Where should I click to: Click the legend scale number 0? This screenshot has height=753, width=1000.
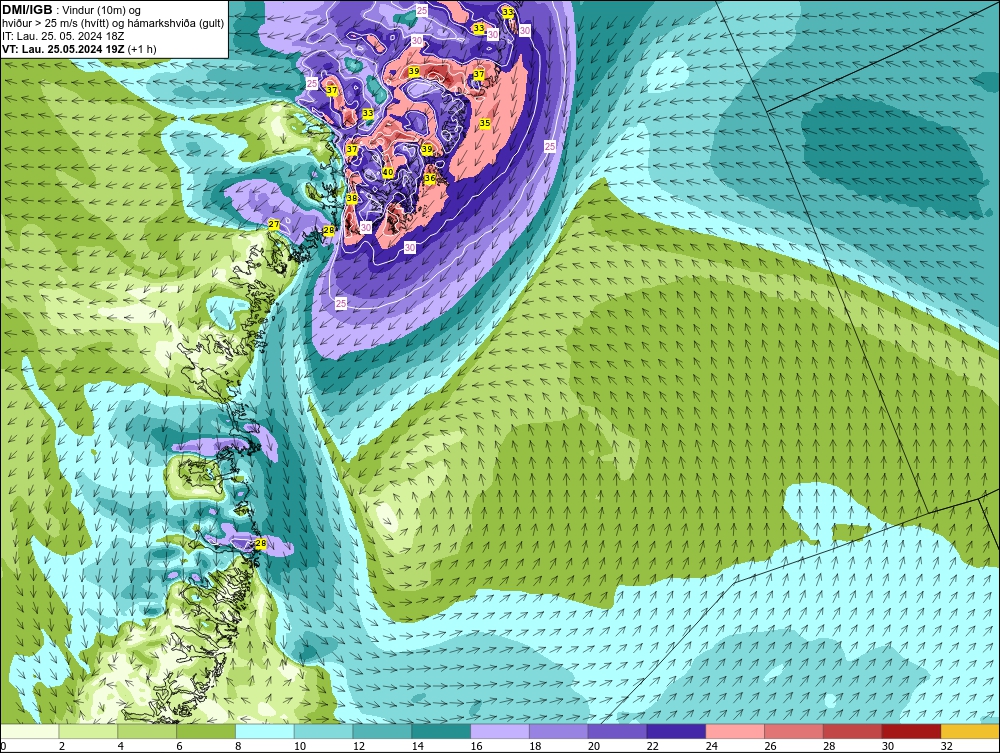(3, 746)
